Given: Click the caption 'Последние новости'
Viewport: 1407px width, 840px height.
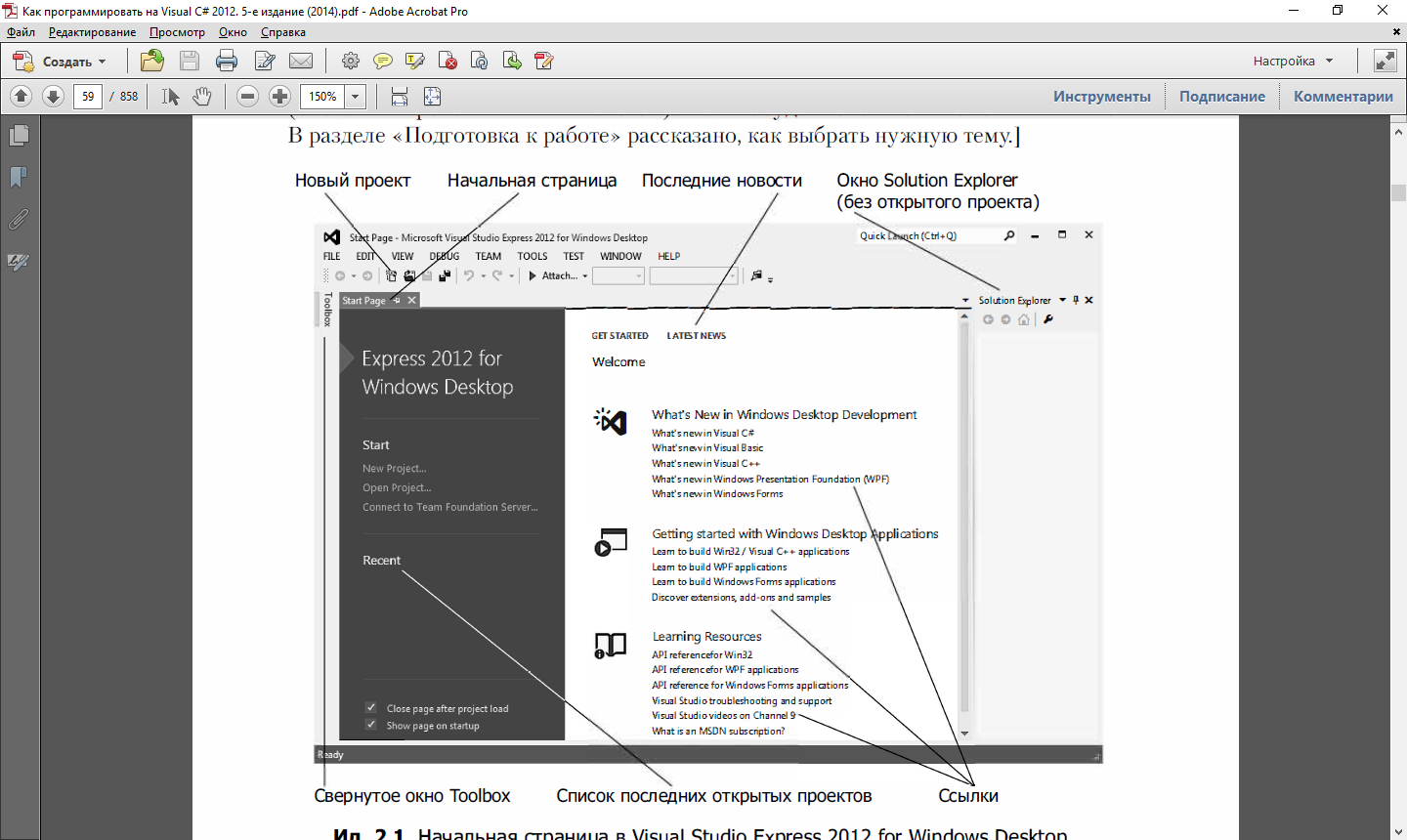Looking at the screenshot, I should (x=722, y=181).
